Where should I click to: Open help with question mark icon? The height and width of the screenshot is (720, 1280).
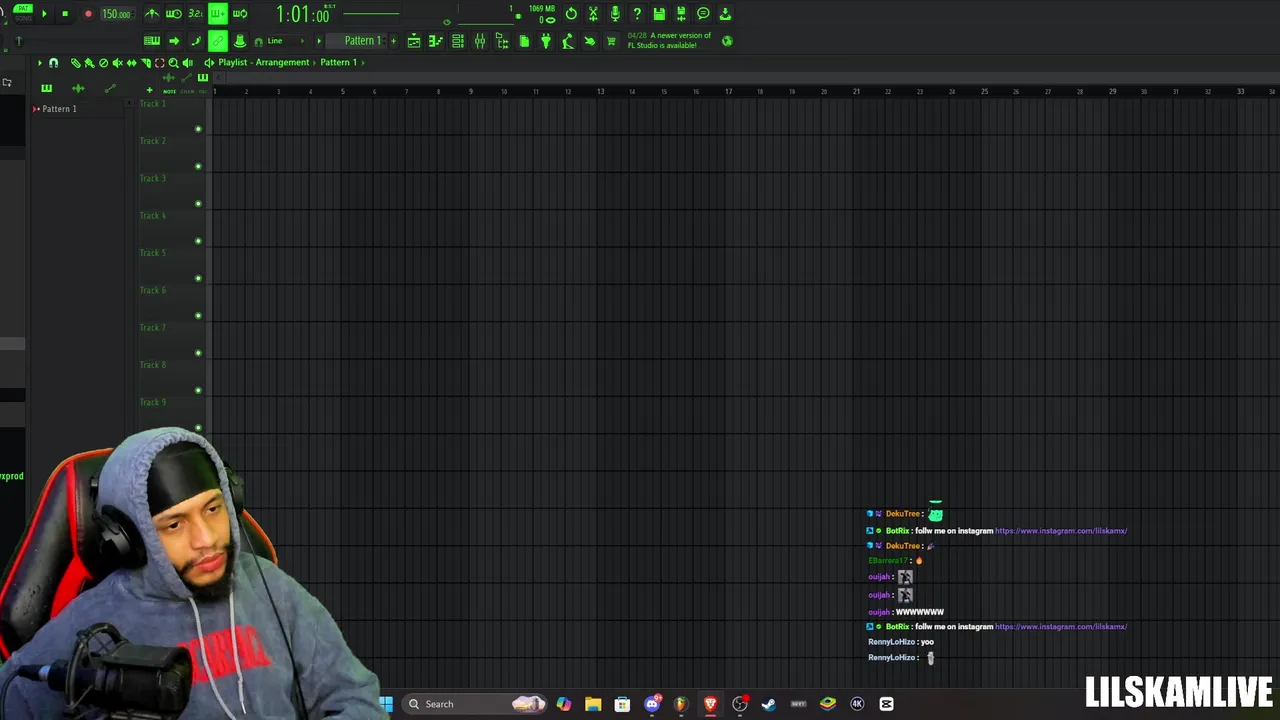[x=637, y=14]
